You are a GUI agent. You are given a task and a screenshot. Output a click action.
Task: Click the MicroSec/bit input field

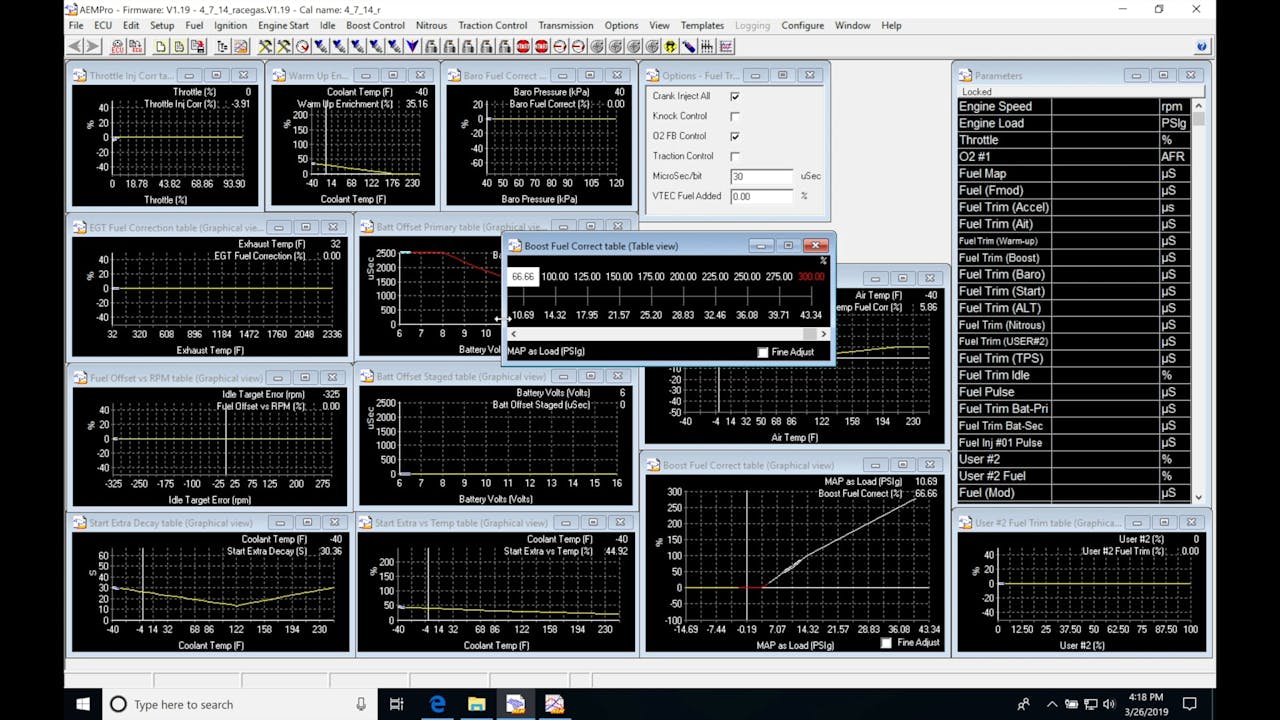coord(761,176)
